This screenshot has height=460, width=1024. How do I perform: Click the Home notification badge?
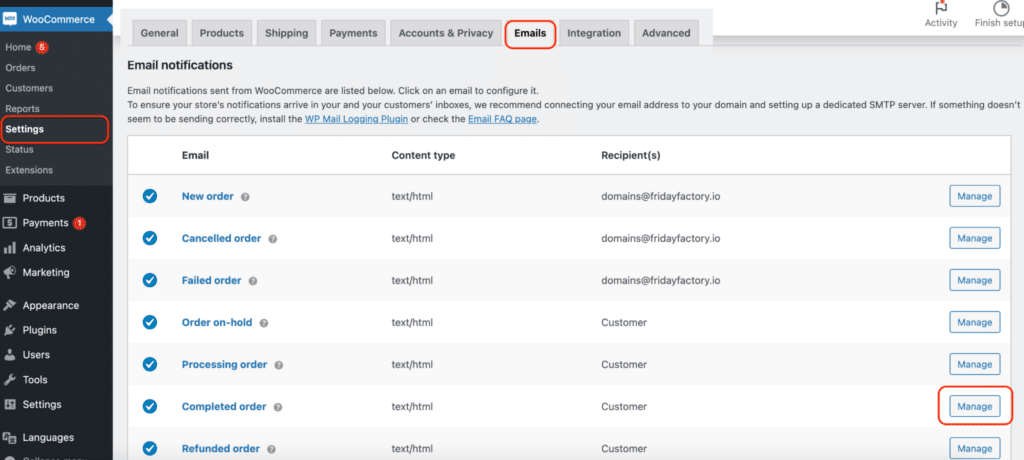click(x=42, y=47)
